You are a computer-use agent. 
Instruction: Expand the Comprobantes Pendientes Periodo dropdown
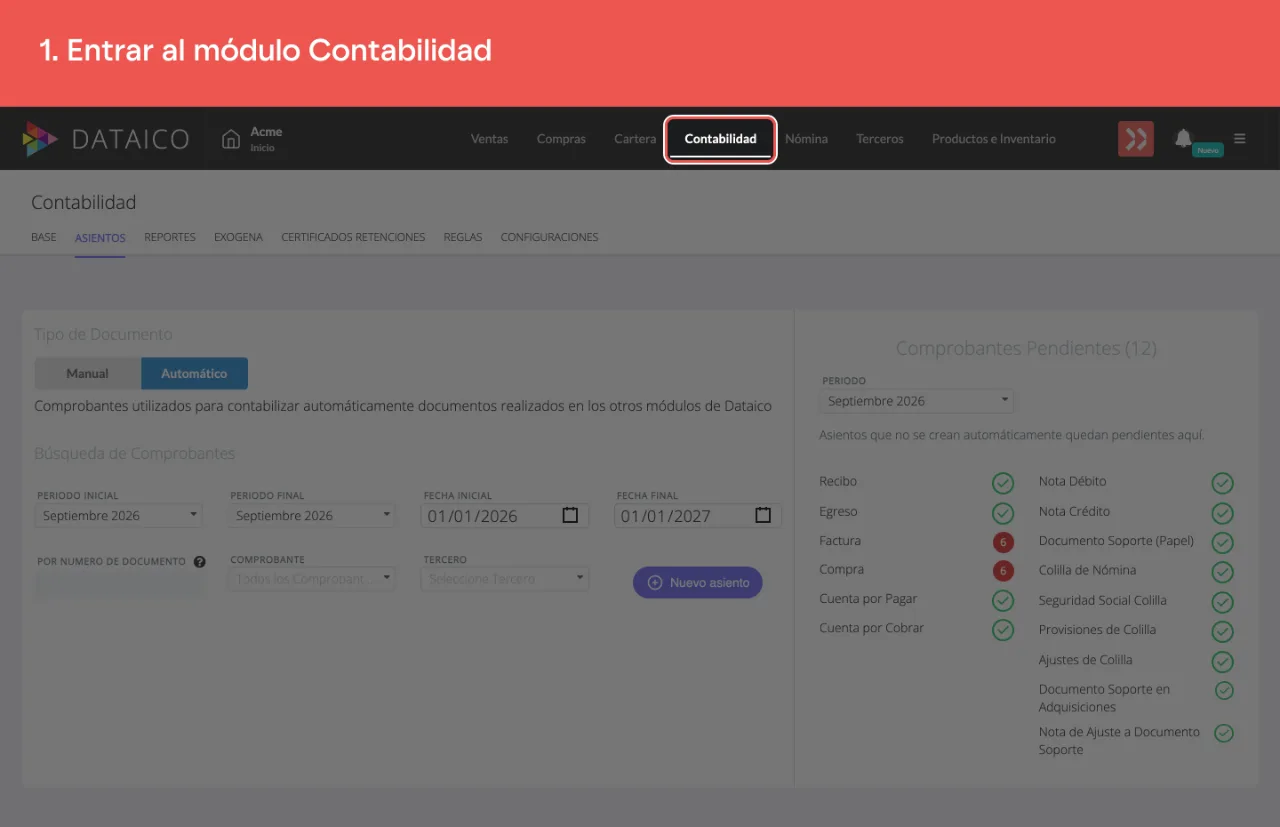click(x=917, y=401)
